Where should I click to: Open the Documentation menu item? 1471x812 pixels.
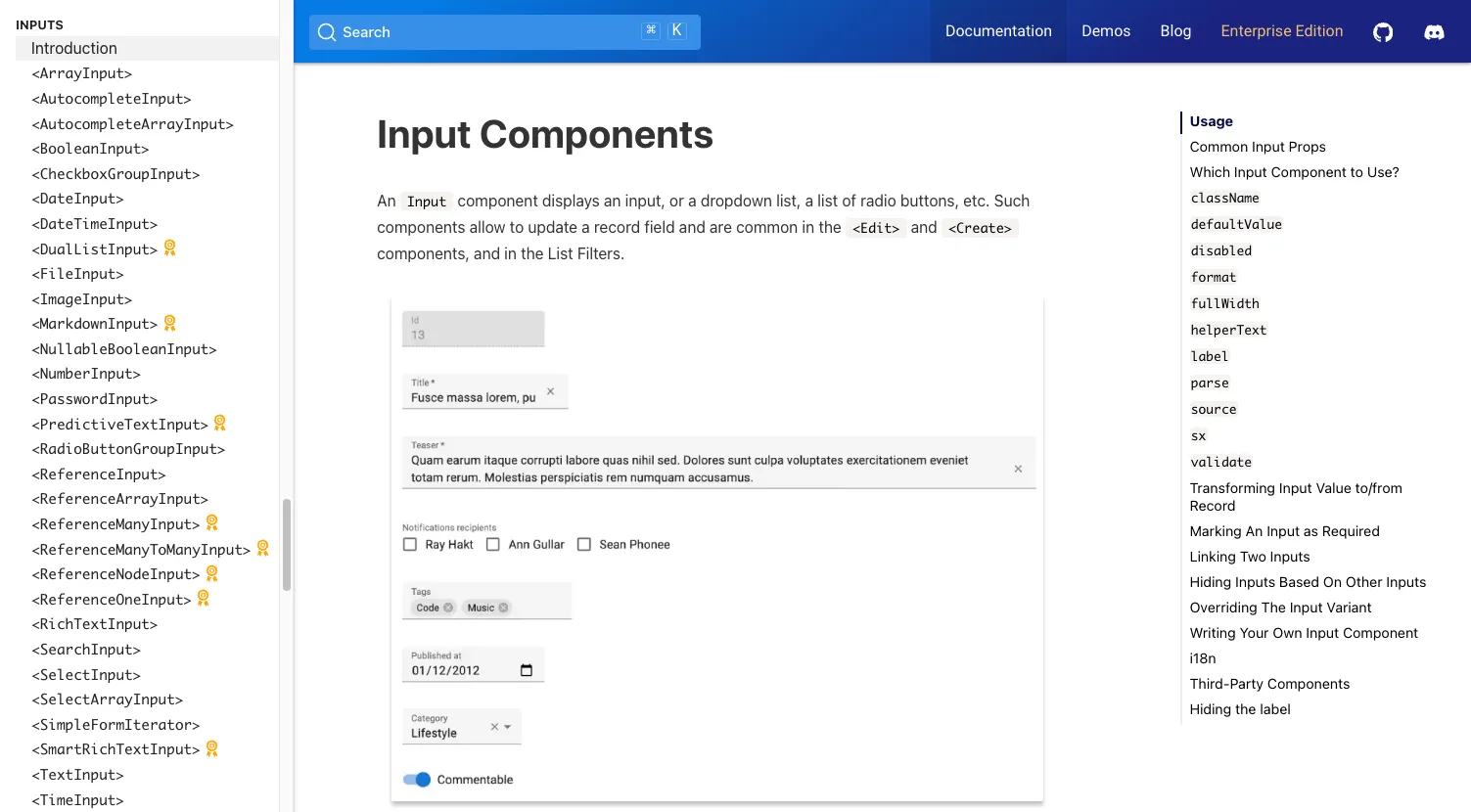997,30
